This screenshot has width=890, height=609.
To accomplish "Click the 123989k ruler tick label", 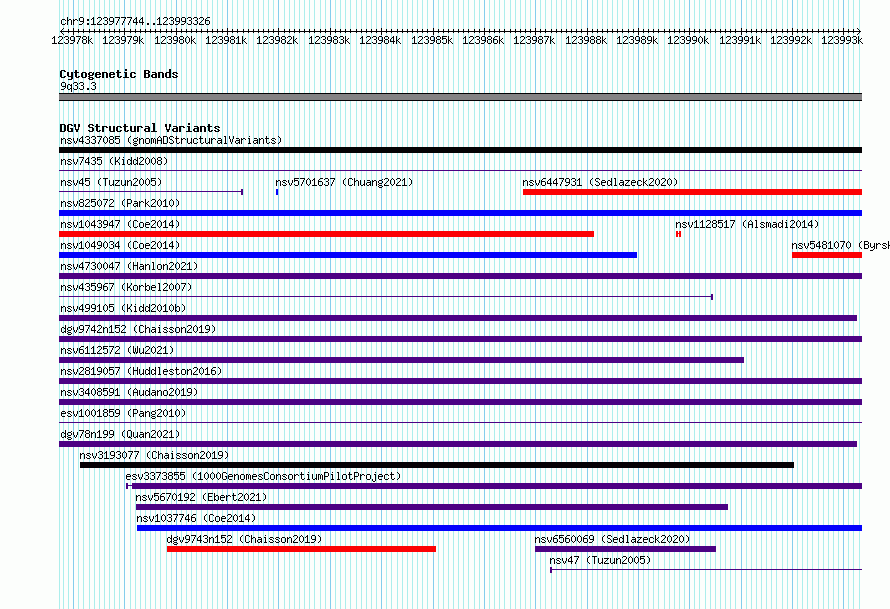I will click(637, 40).
